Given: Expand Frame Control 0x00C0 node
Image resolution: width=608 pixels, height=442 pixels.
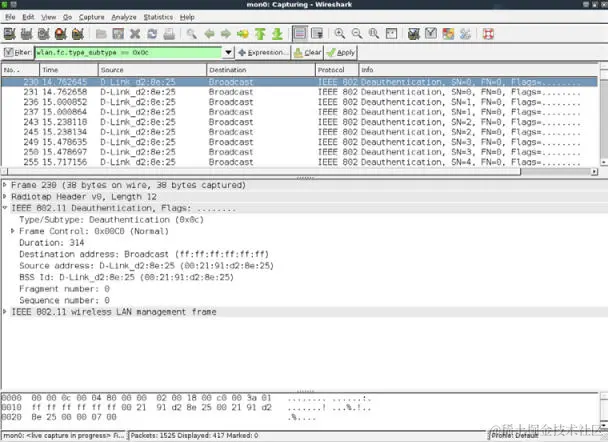Looking at the screenshot, I should tap(12, 231).
